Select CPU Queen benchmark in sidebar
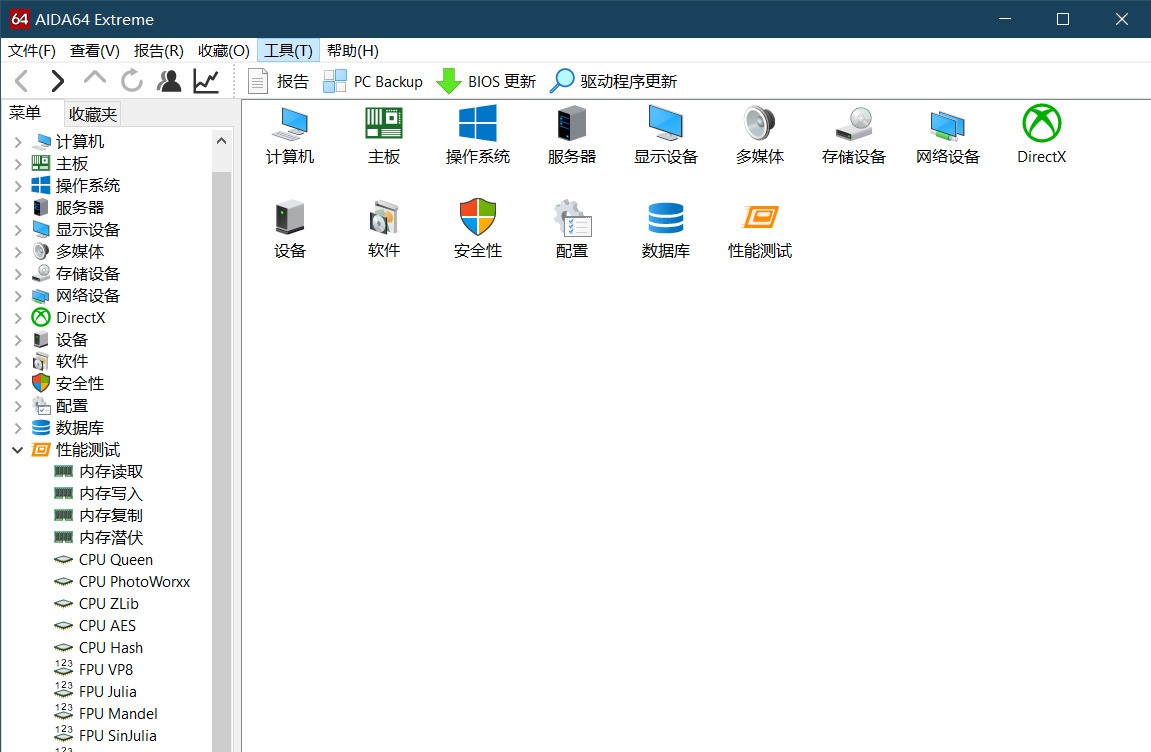 point(115,559)
